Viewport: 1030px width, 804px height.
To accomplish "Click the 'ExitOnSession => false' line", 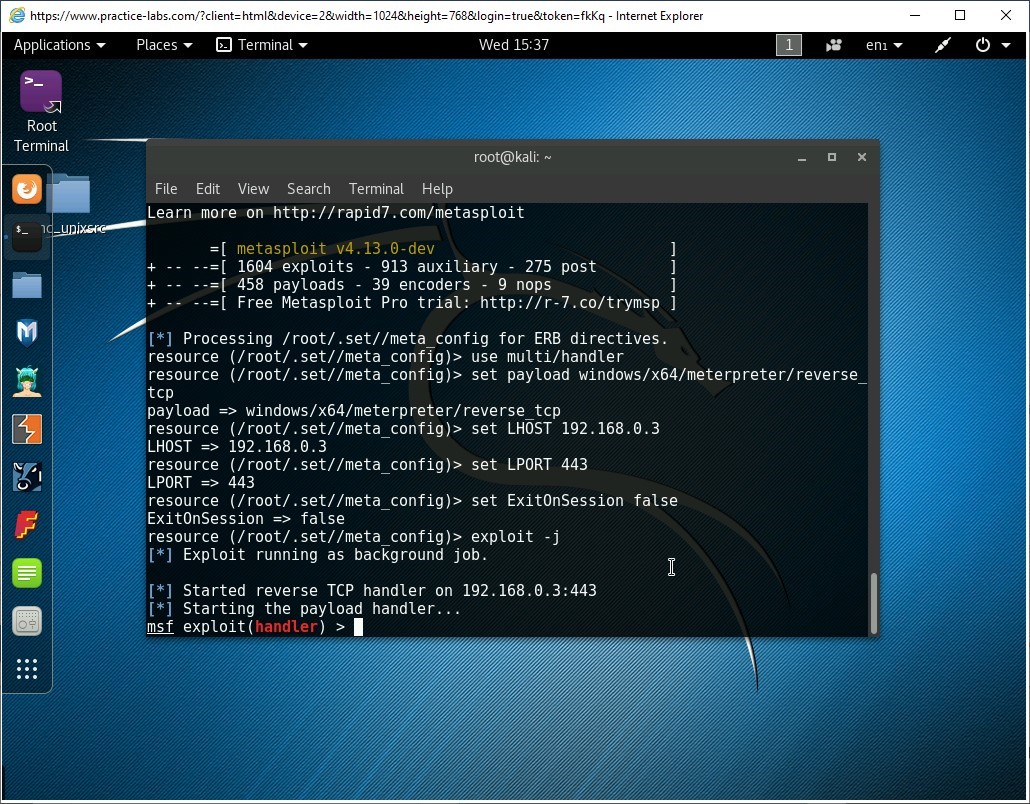I will coord(246,519).
